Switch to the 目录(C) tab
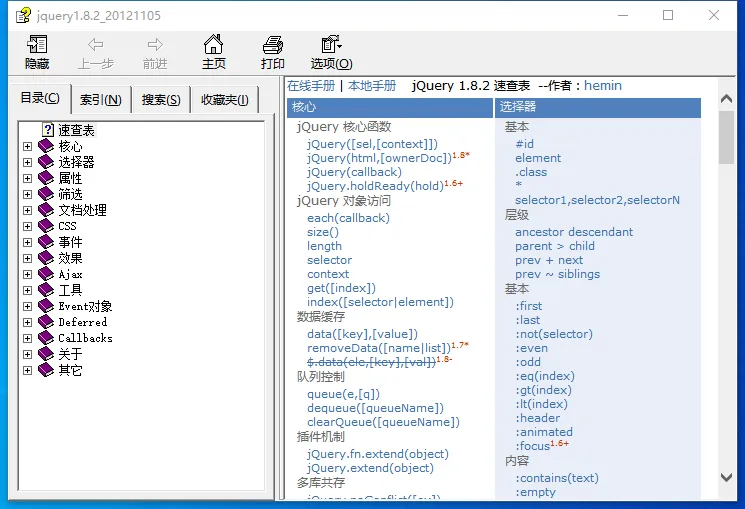The height and width of the screenshot is (509, 745). (40, 98)
